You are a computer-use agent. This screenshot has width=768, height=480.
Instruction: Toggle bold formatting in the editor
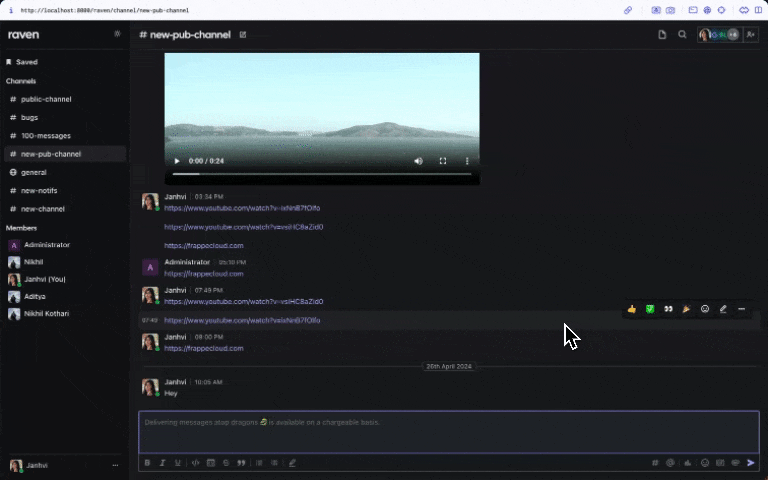point(147,463)
